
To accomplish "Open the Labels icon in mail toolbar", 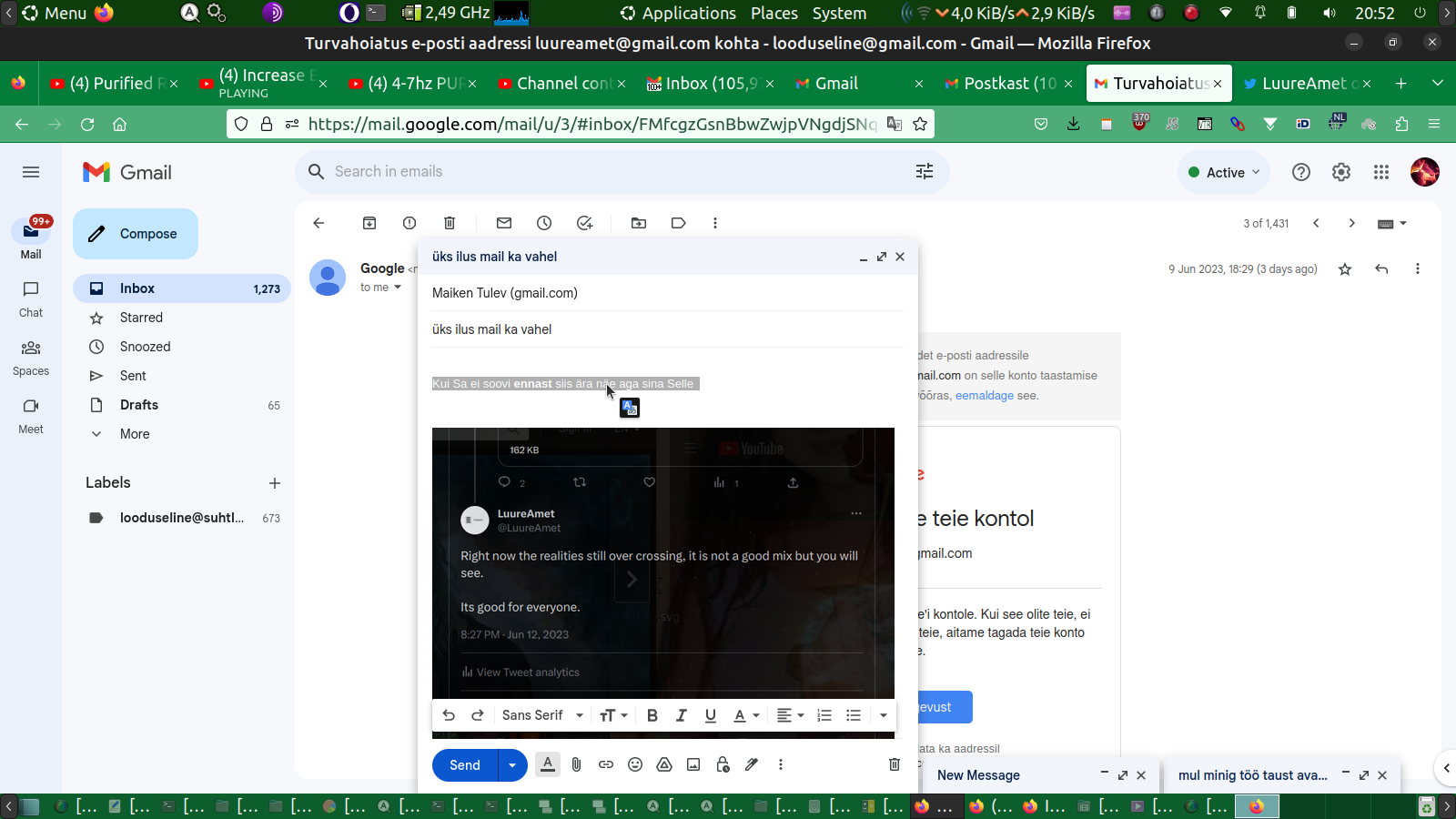I will point(679,223).
